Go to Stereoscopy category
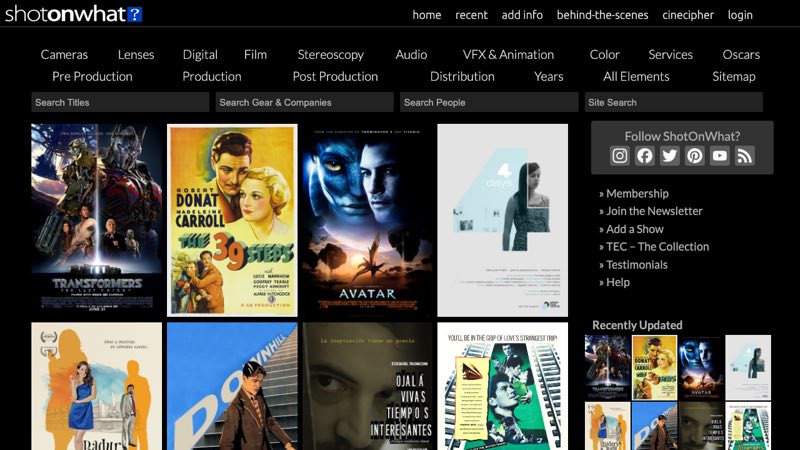 click(x=331, y=55)
